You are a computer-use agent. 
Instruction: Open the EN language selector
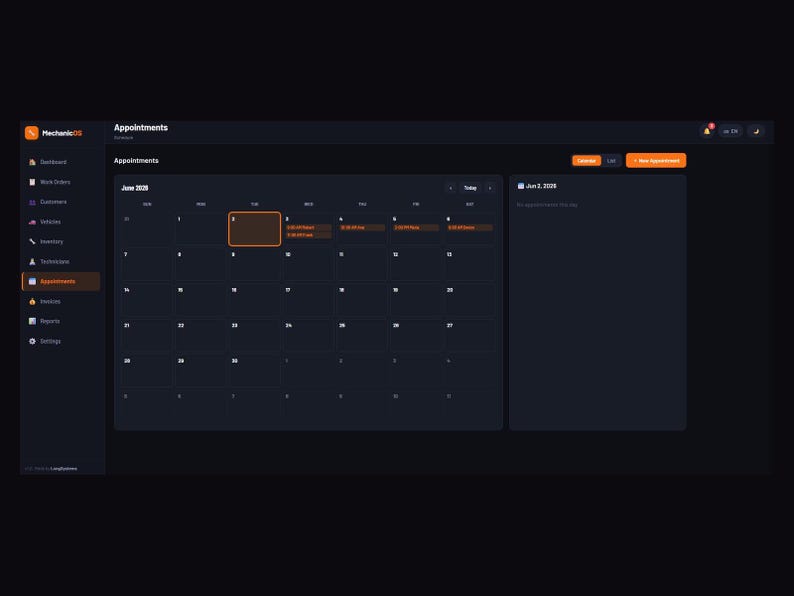tap(730, 131)
